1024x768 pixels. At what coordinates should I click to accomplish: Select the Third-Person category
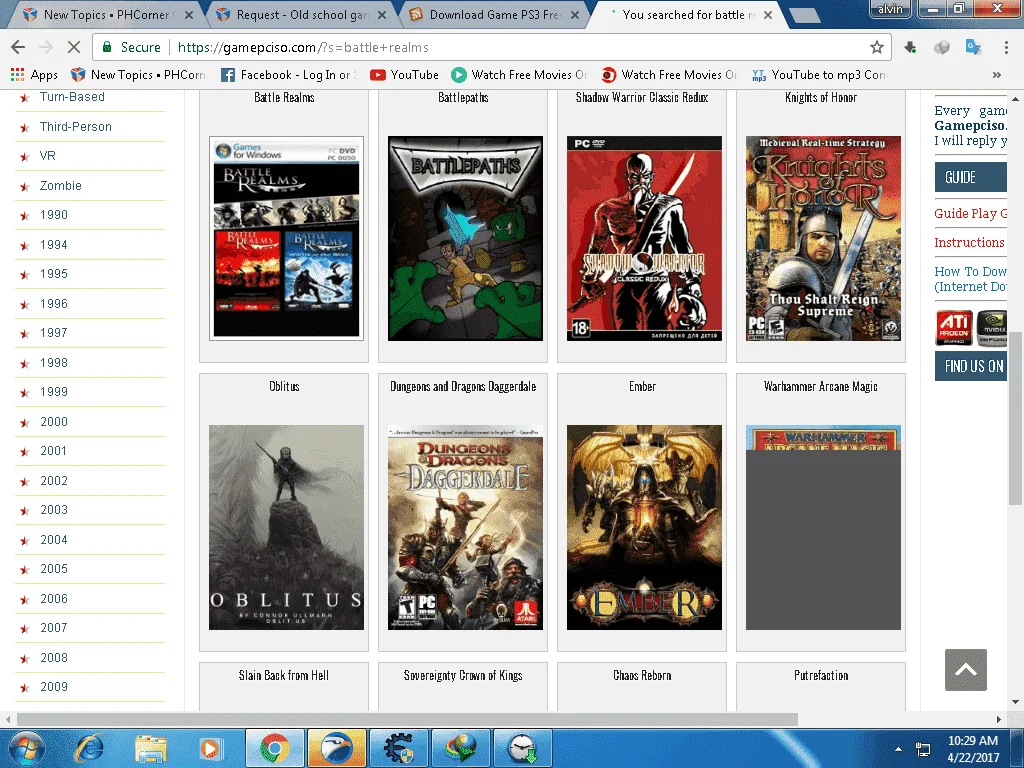point(76,127)
